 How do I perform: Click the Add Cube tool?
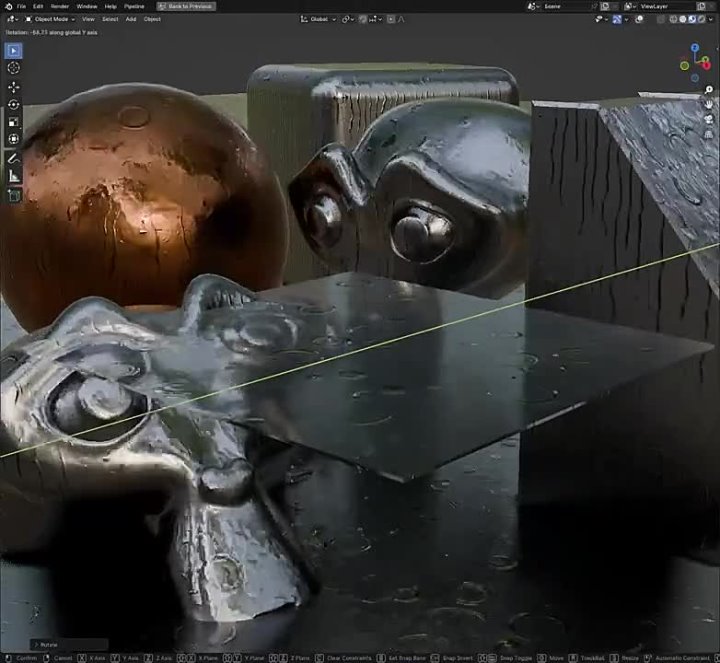tap(14, 196)
